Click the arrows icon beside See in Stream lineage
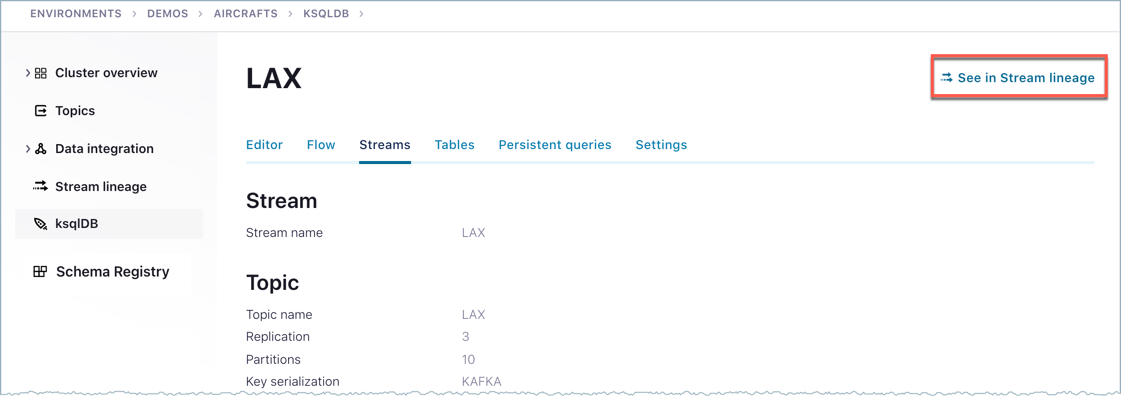The width and height of the screenshot is (1121, 397). (946, 77)
